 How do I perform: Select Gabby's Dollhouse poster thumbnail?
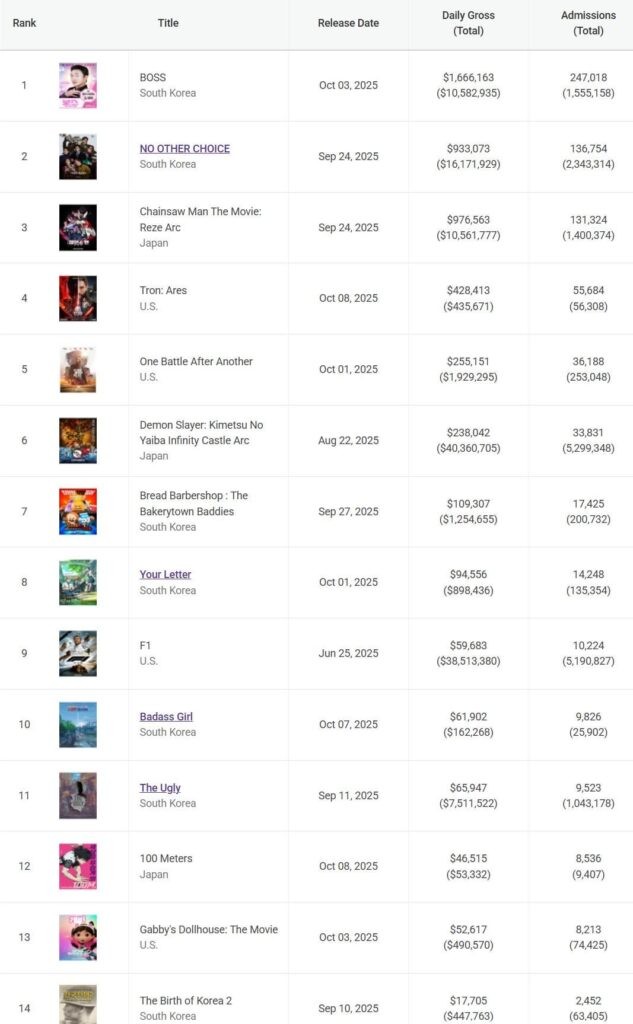pos(78,938)
